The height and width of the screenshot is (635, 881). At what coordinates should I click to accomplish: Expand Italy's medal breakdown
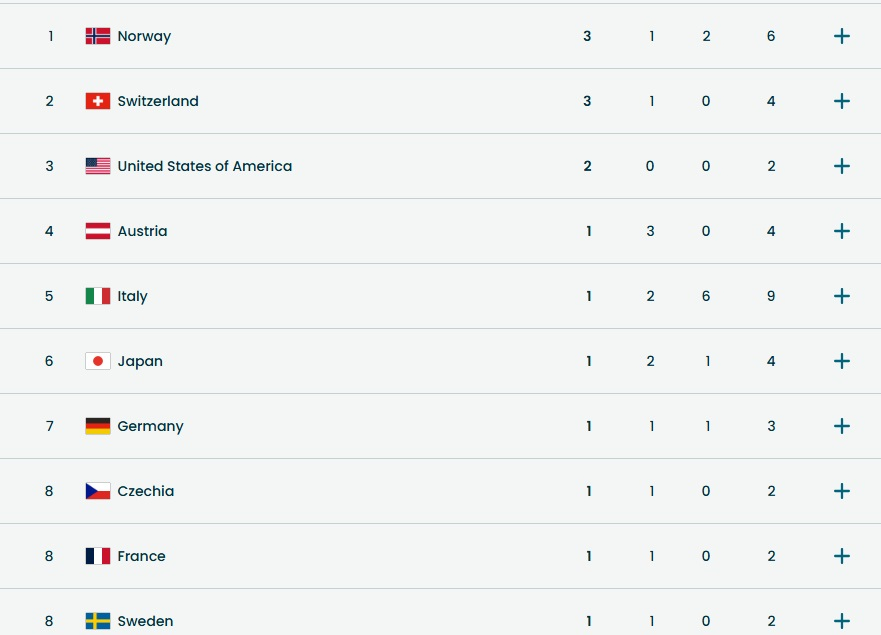842,296
